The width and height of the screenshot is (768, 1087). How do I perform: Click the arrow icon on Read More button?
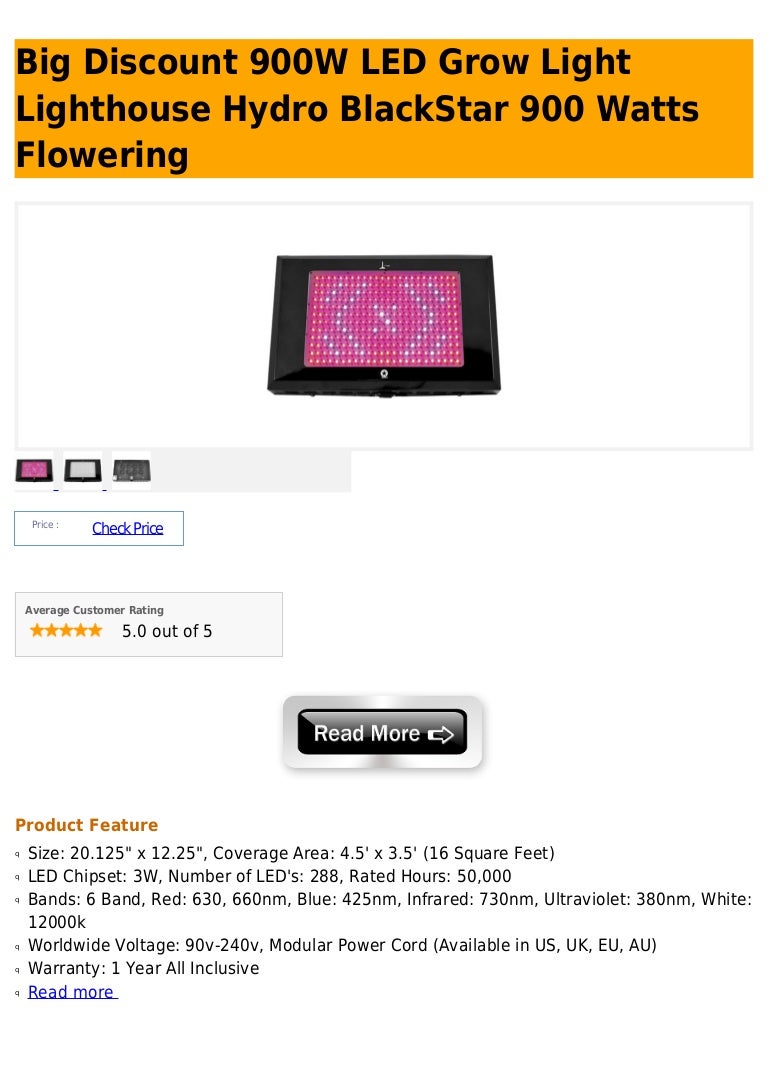(441, 734)
